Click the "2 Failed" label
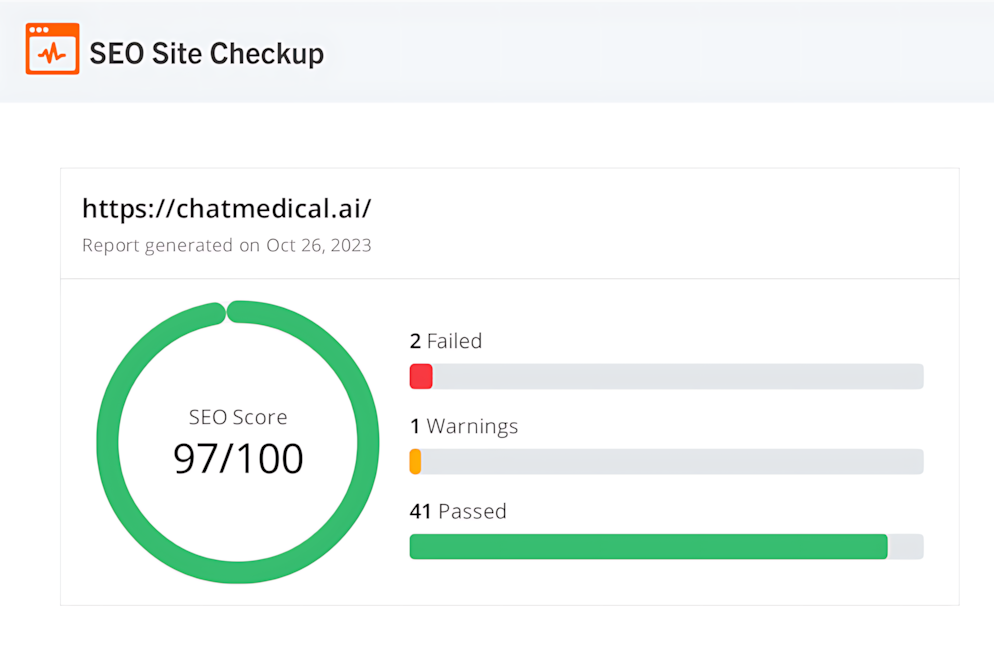 pos(446,341)
